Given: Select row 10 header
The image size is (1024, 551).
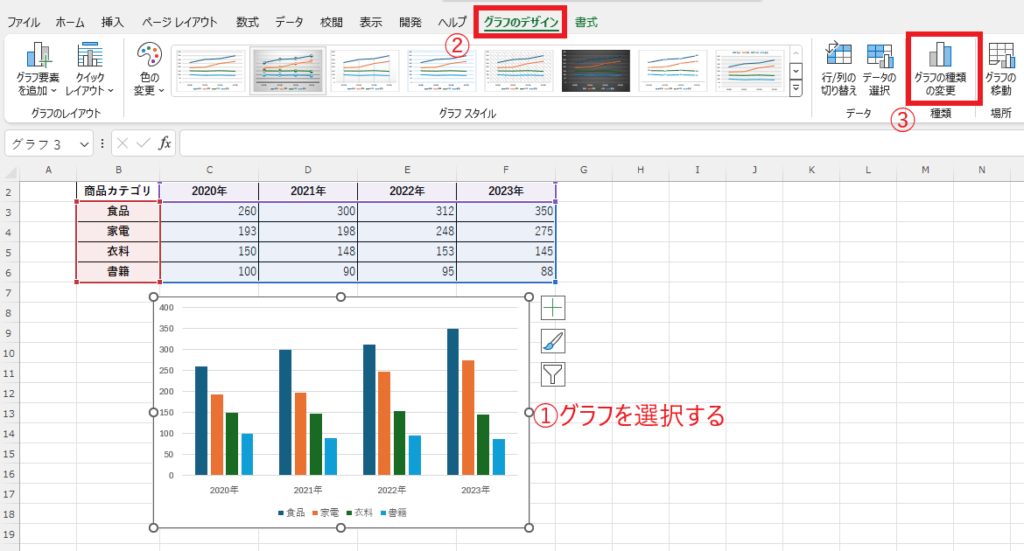Looking at the screenshot, I should 9,353.
